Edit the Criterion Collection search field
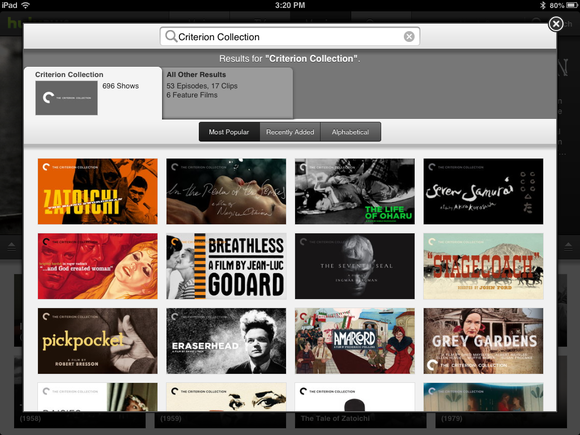 [290, 37]
